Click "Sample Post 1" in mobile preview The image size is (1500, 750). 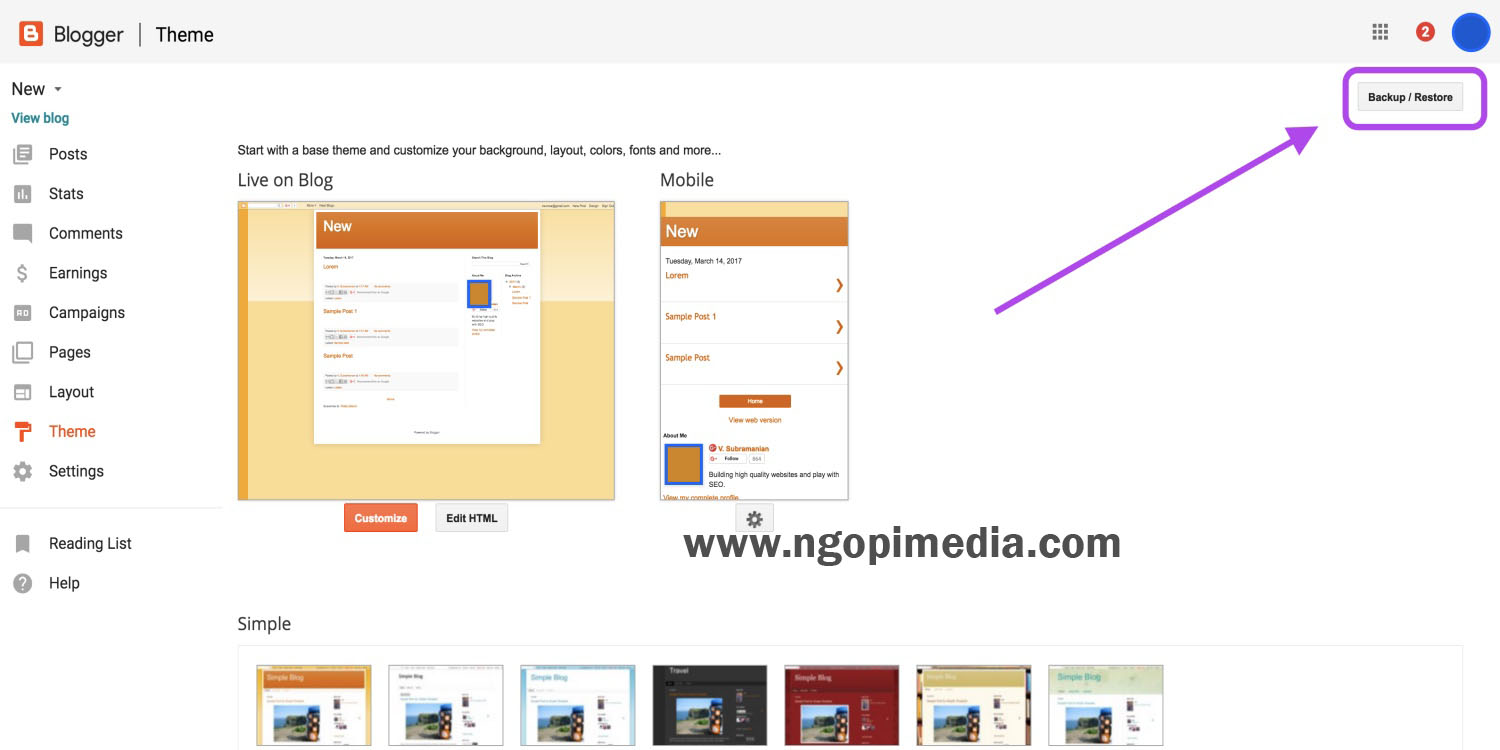coord(690,316)
